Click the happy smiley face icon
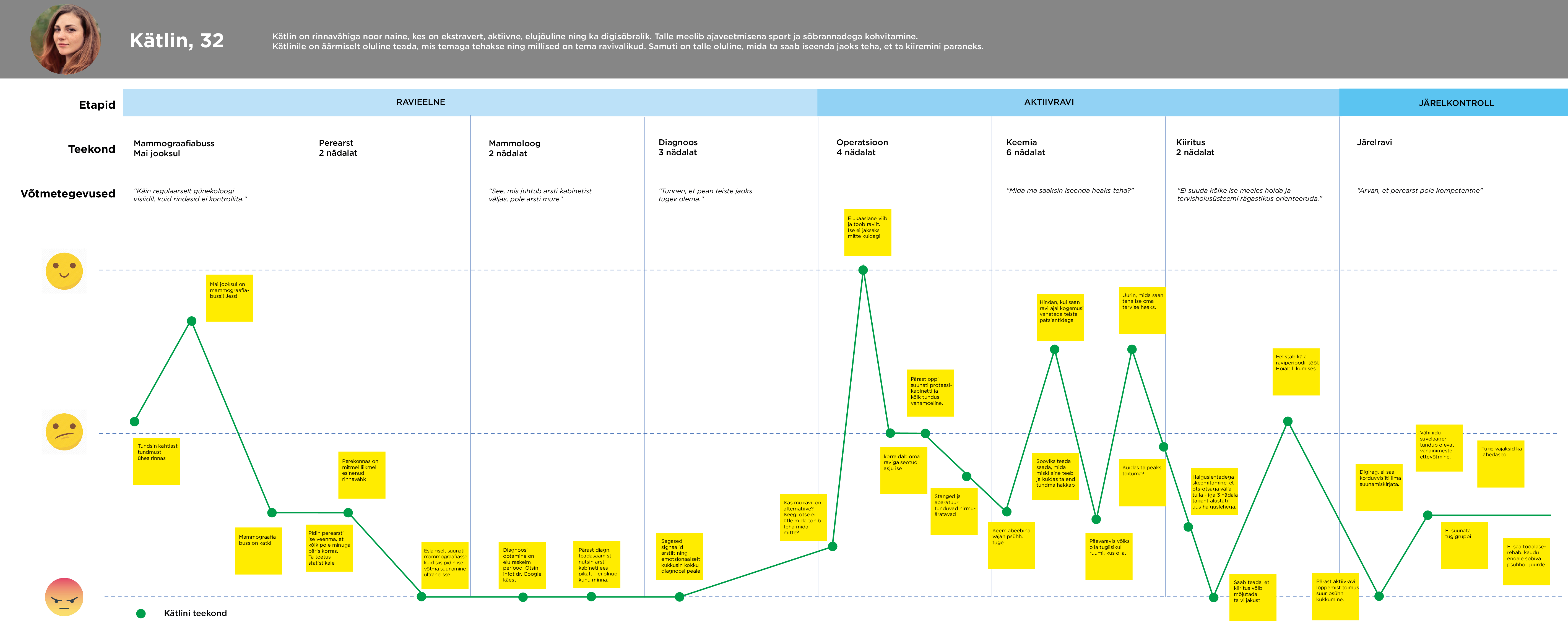This screenshot has height=631, width=1568. coord(64,271)
